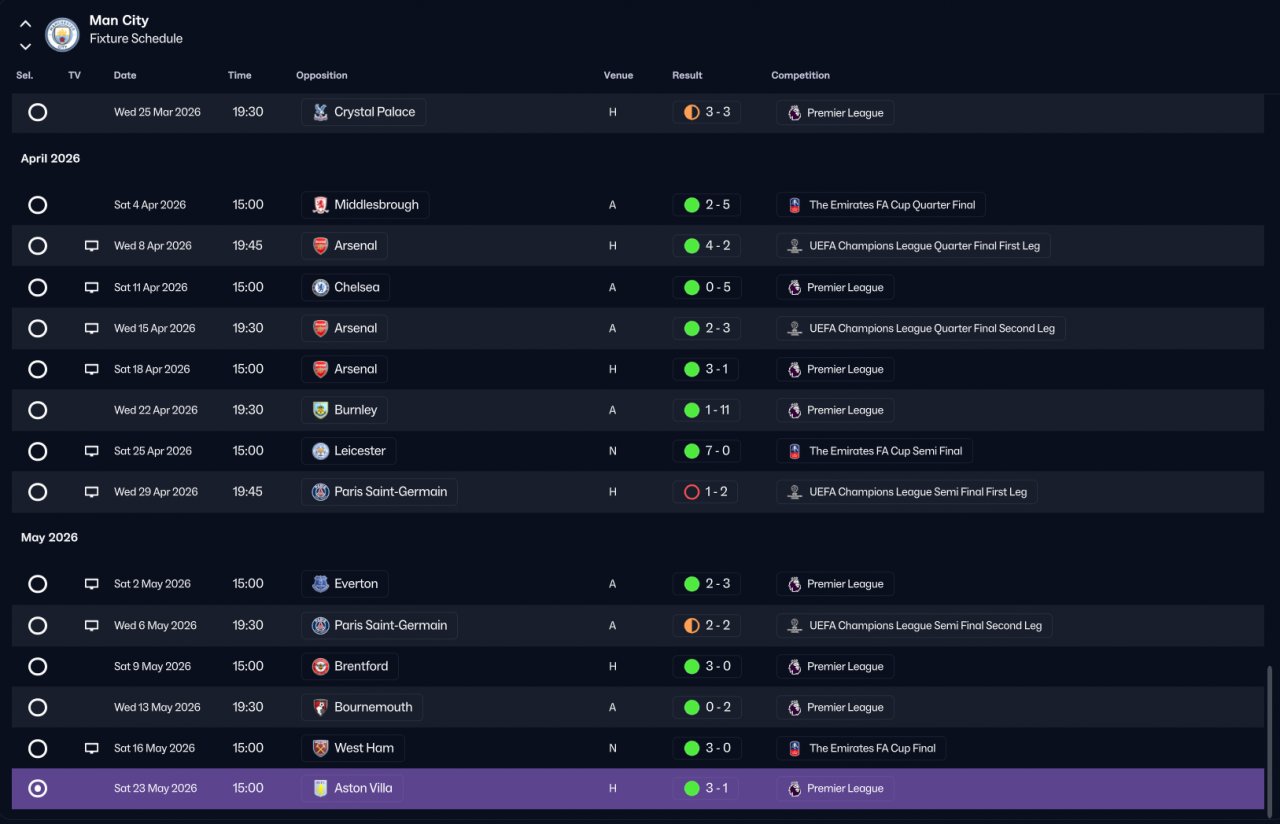Click the TV icon for Chelsea fixture
The width and height of the screenshot is (1280, 824).
(x=92, y=287)
